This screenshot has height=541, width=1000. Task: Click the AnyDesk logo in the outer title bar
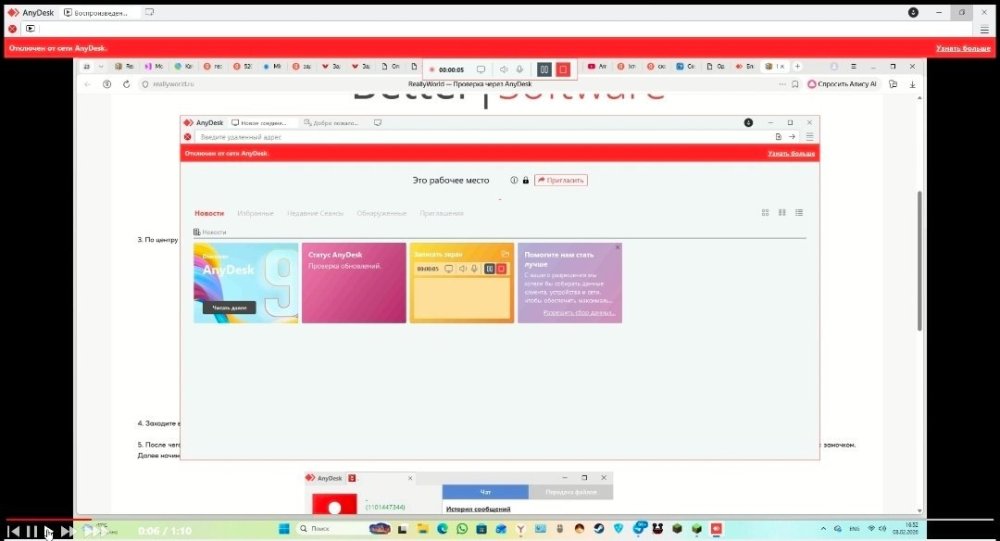pos(13,12)
